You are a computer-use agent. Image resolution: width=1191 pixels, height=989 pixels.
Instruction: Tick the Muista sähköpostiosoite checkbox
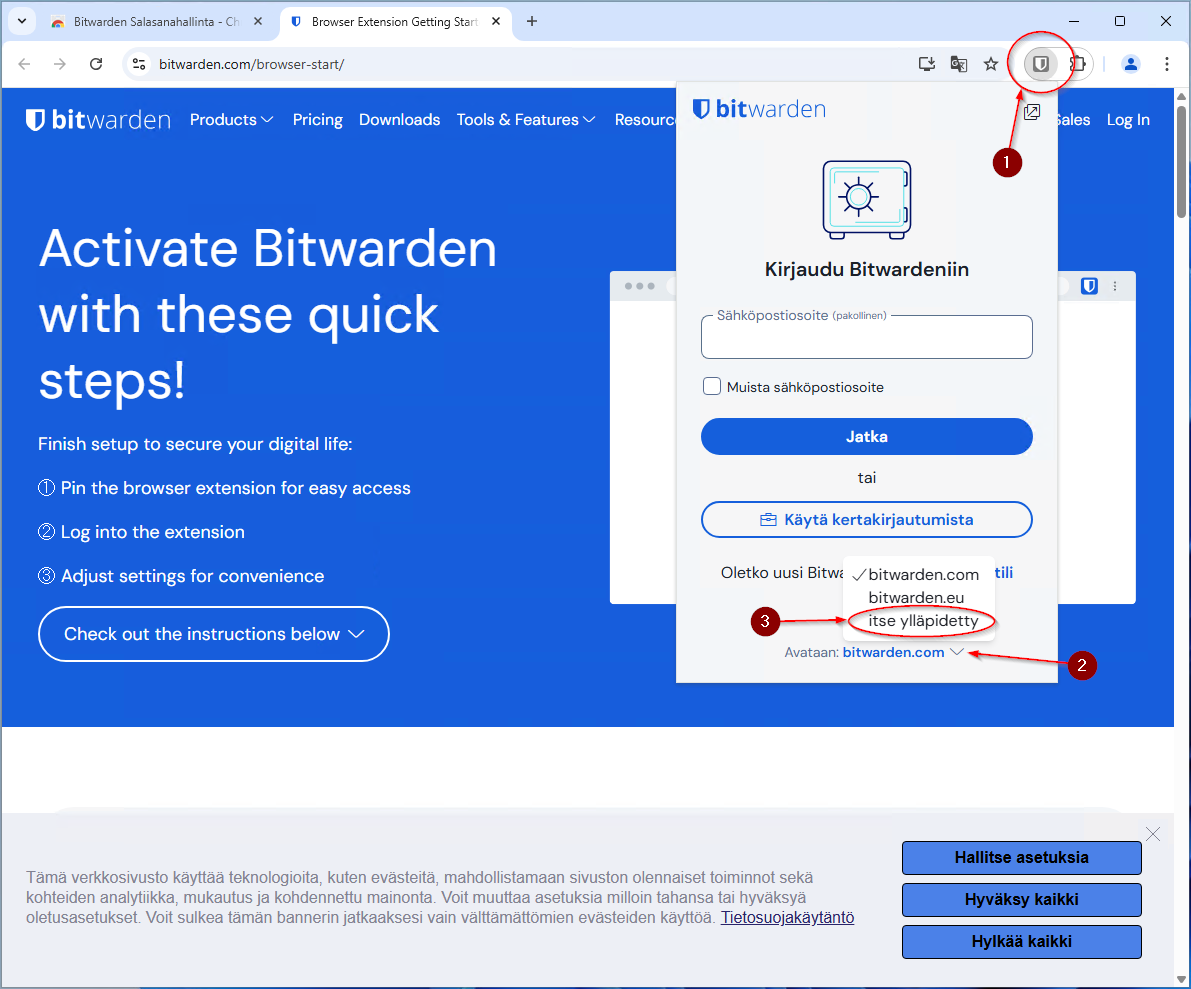click(712, 387)
